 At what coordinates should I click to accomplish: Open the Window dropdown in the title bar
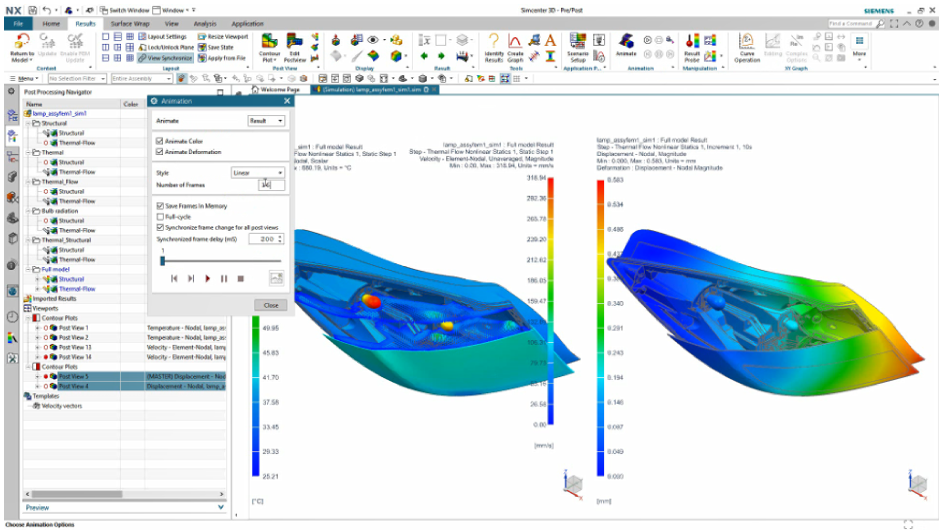click(x=174, y=10)
